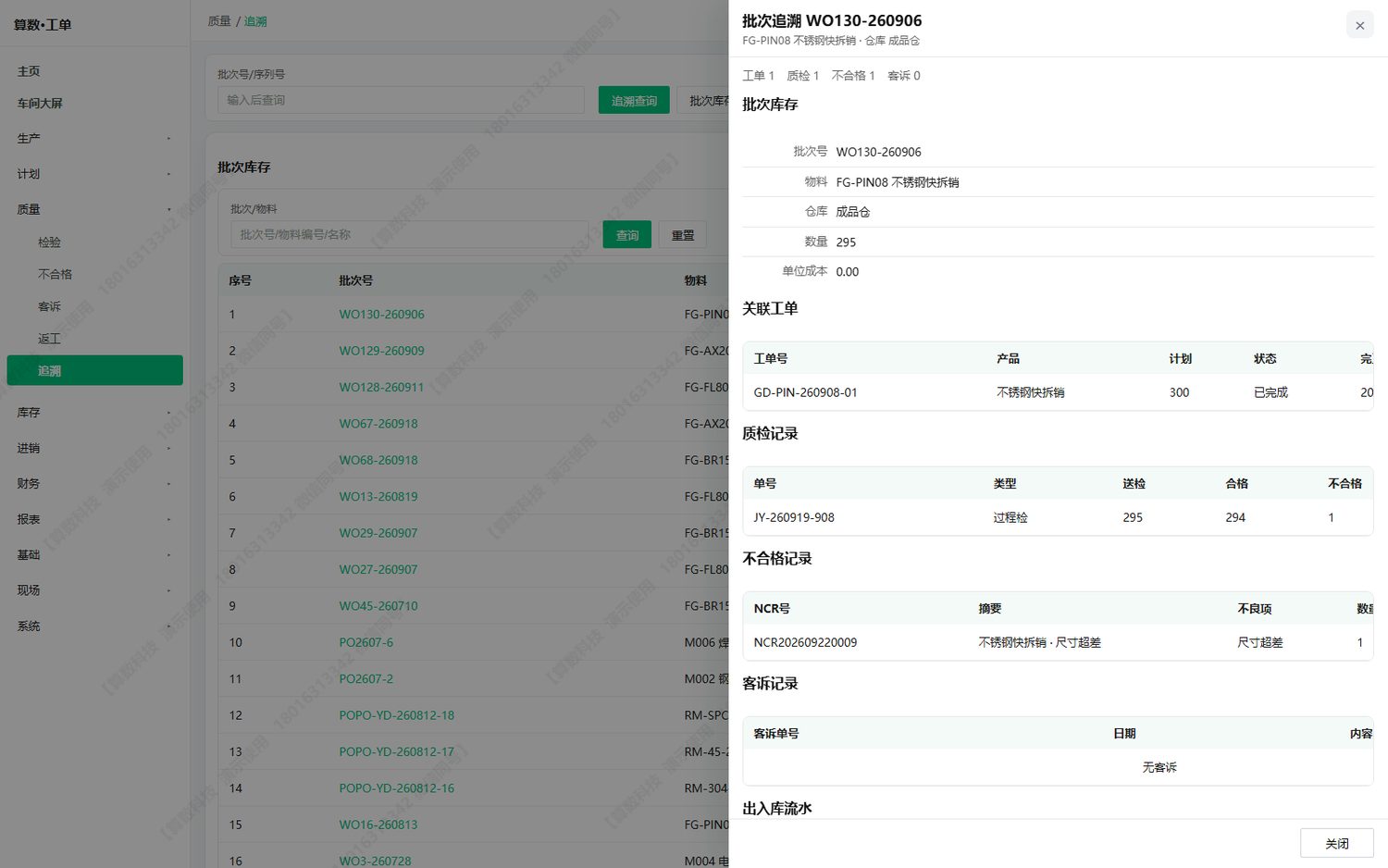Expand the 现场 sidebar menu
This screenshot has width=1388, height=868.
[x=94, y=590]
